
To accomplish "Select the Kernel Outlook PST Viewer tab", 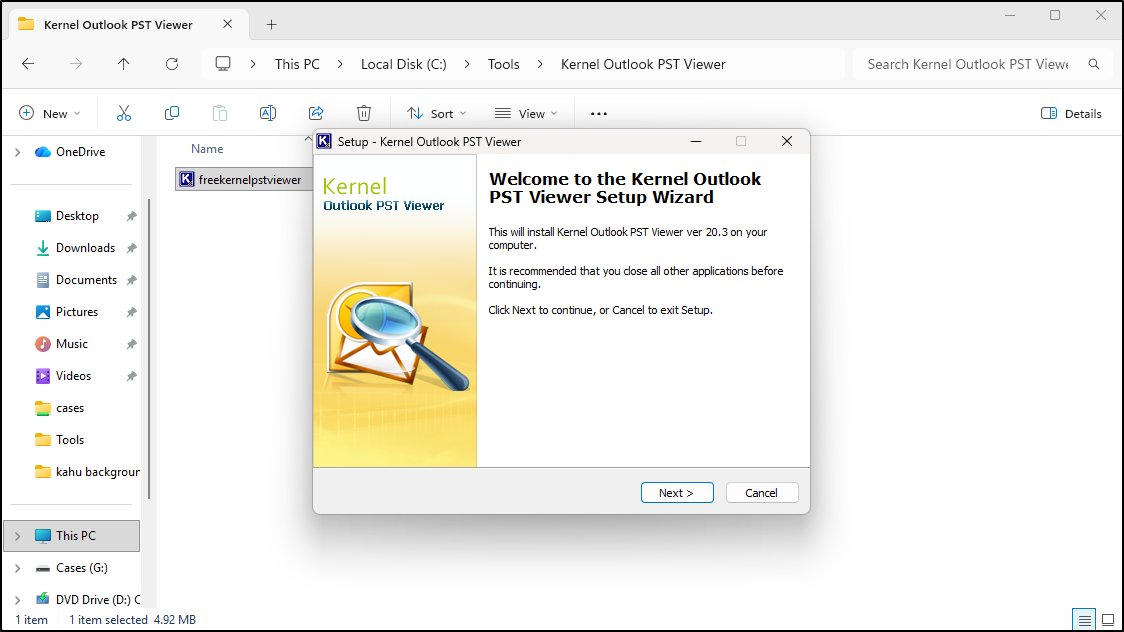I will click(x=129, y=24).
